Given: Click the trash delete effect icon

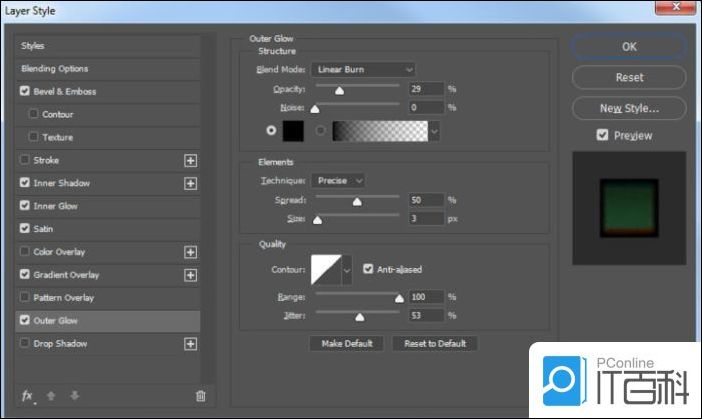Looking at the screenshot, I should pos(201,396).
